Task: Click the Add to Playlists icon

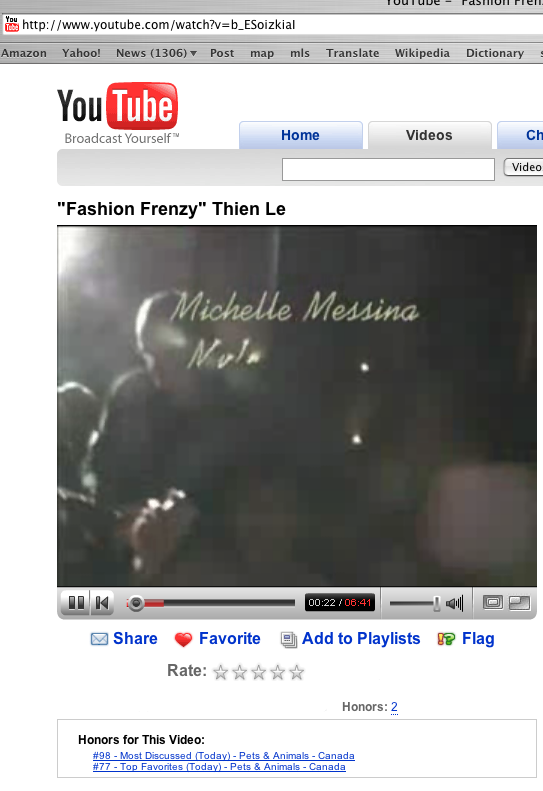Action: tap(289, 640)
